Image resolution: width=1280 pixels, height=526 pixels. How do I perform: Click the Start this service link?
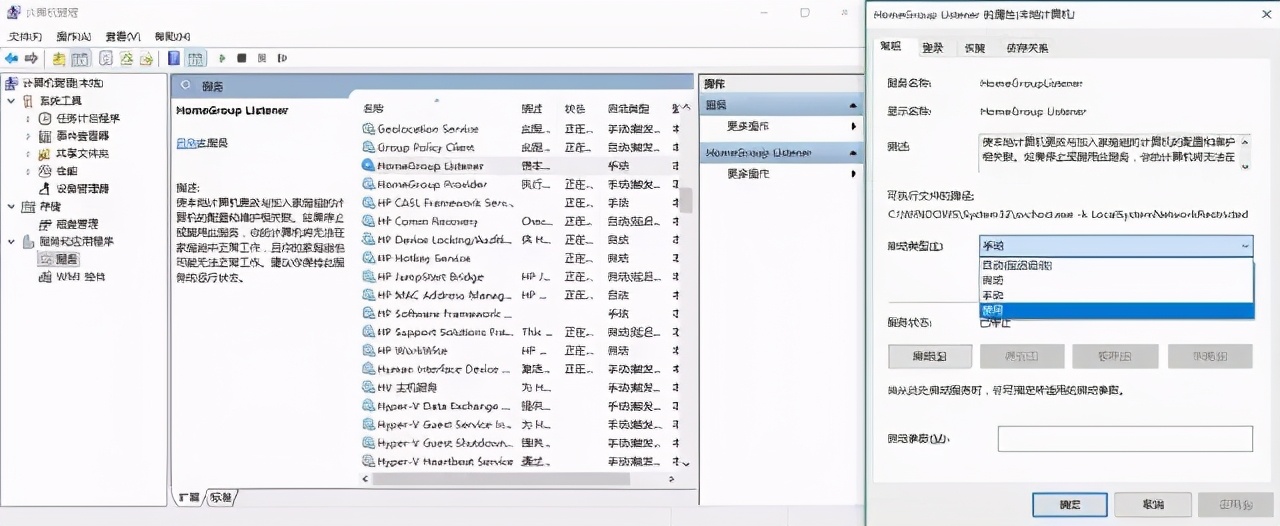pyautogui.click(x=186, y=144)
